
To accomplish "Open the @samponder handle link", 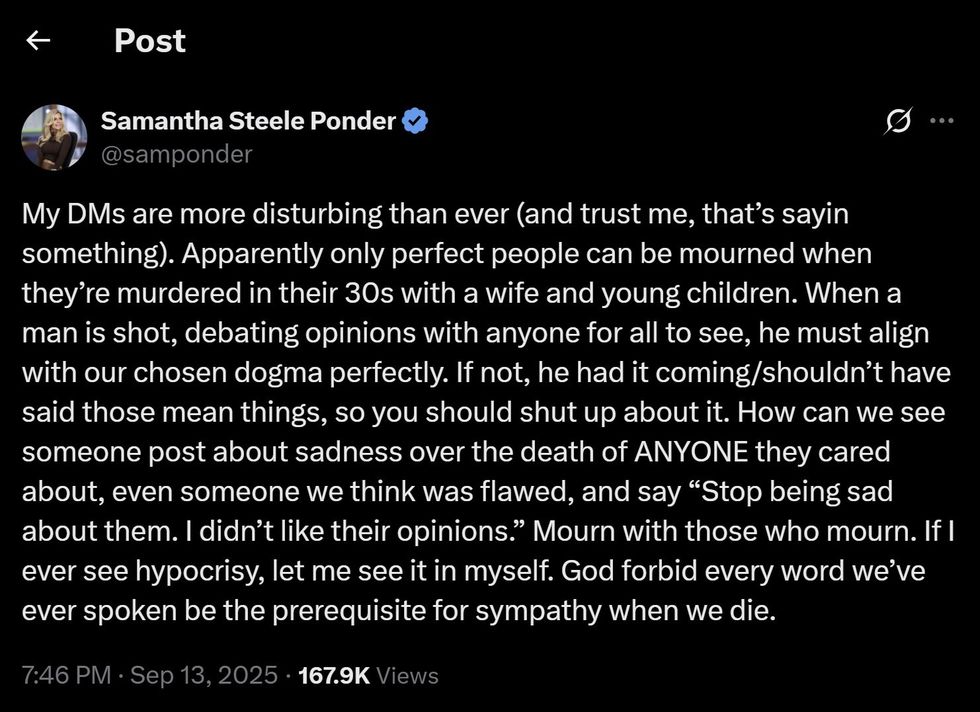I will point(176,154).
